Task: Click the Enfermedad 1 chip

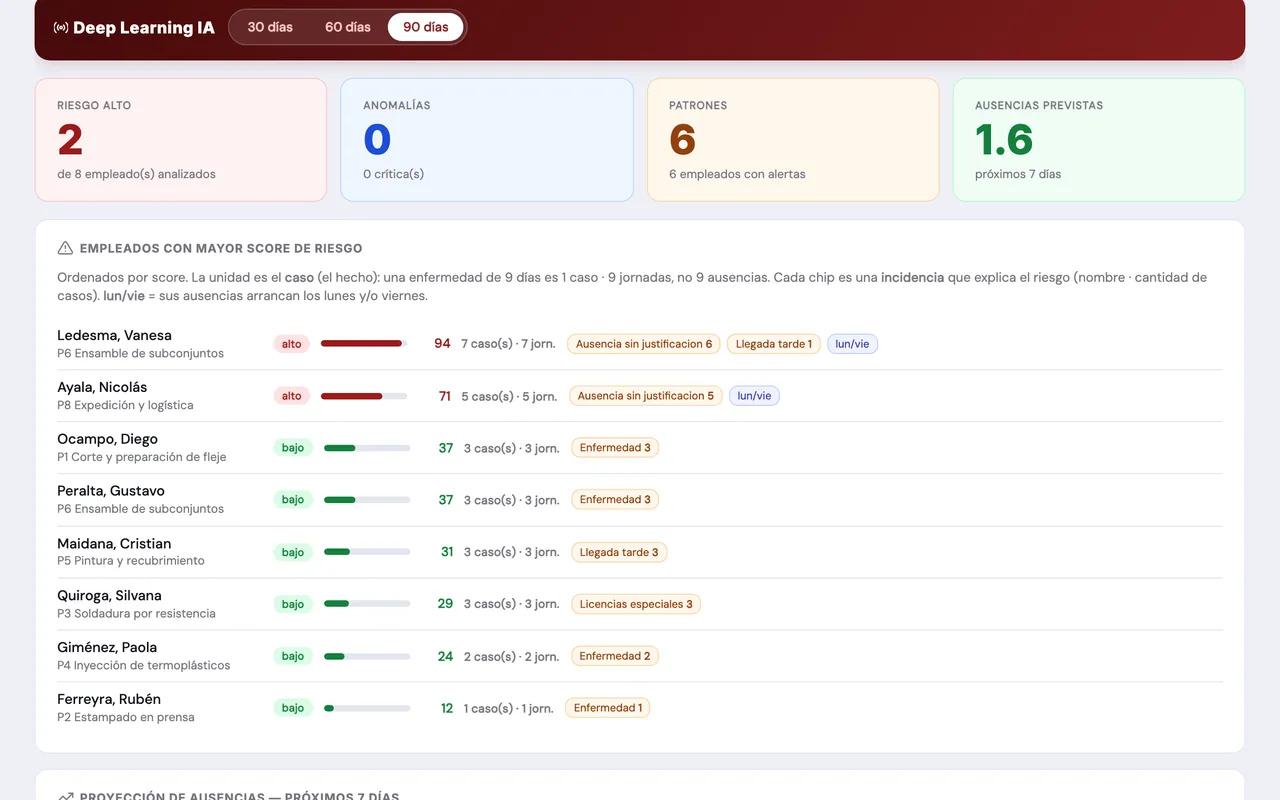Action: click(x=608, y=708)
